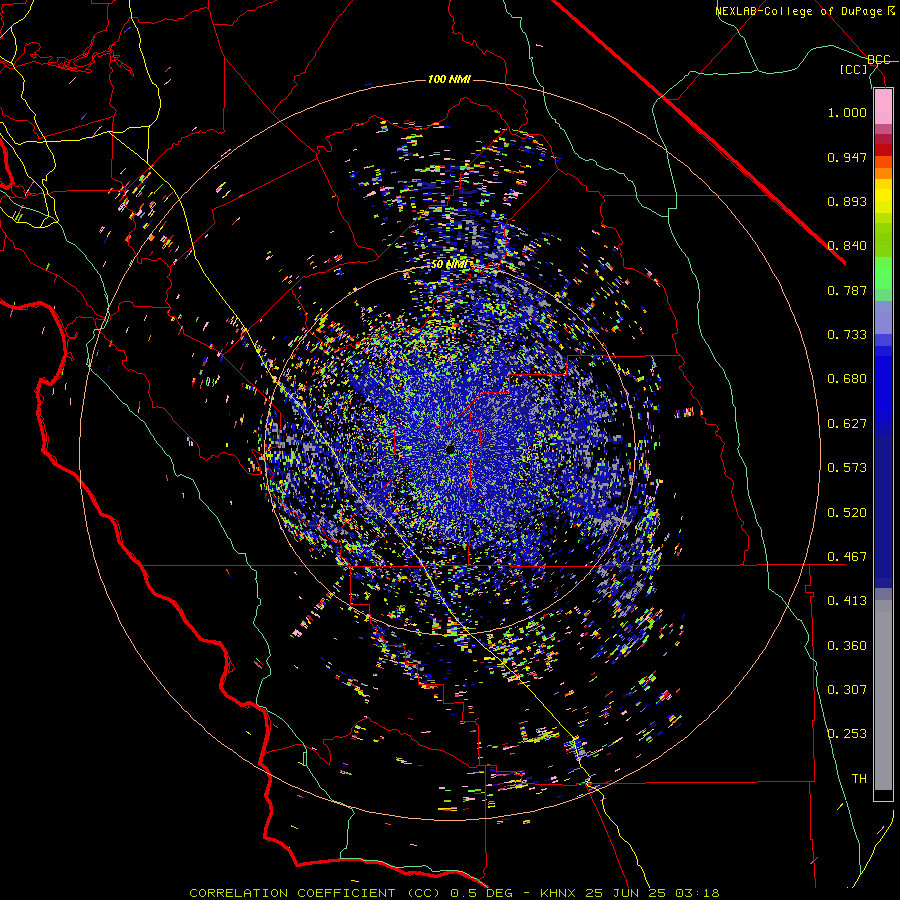Select the 0.253 scale value

coord(847,734)
